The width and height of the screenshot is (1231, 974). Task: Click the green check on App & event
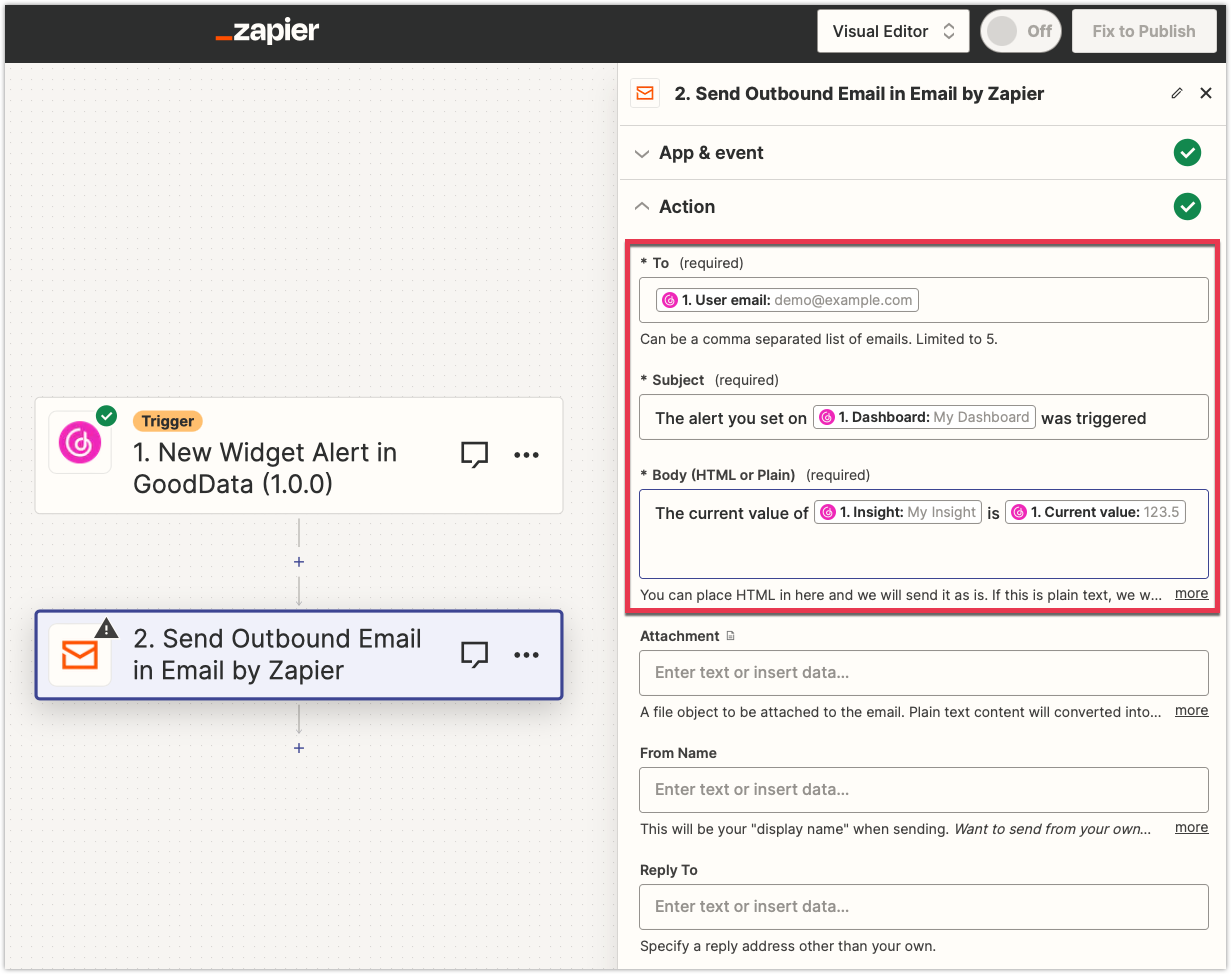(1187, 153)
